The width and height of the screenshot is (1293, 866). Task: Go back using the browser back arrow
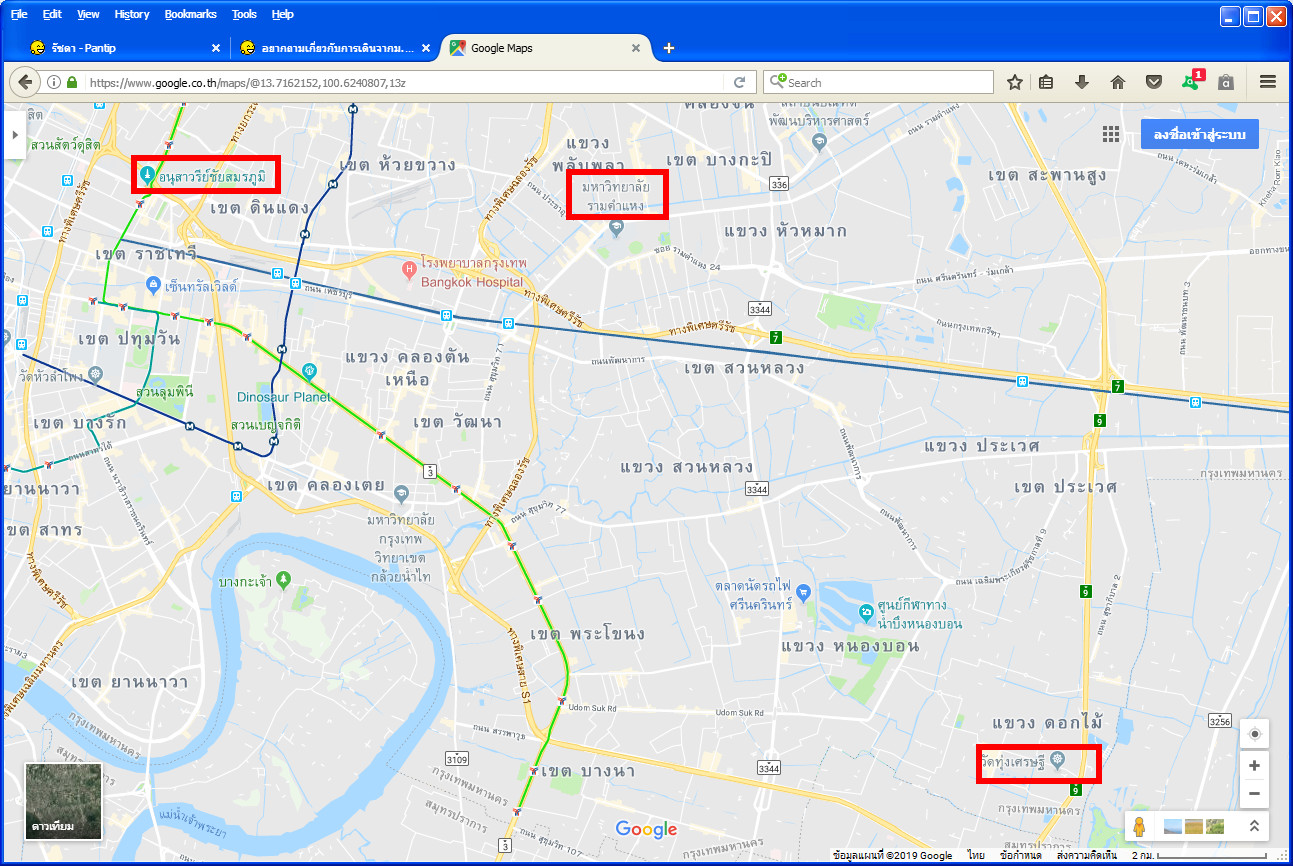click(24, 82)
